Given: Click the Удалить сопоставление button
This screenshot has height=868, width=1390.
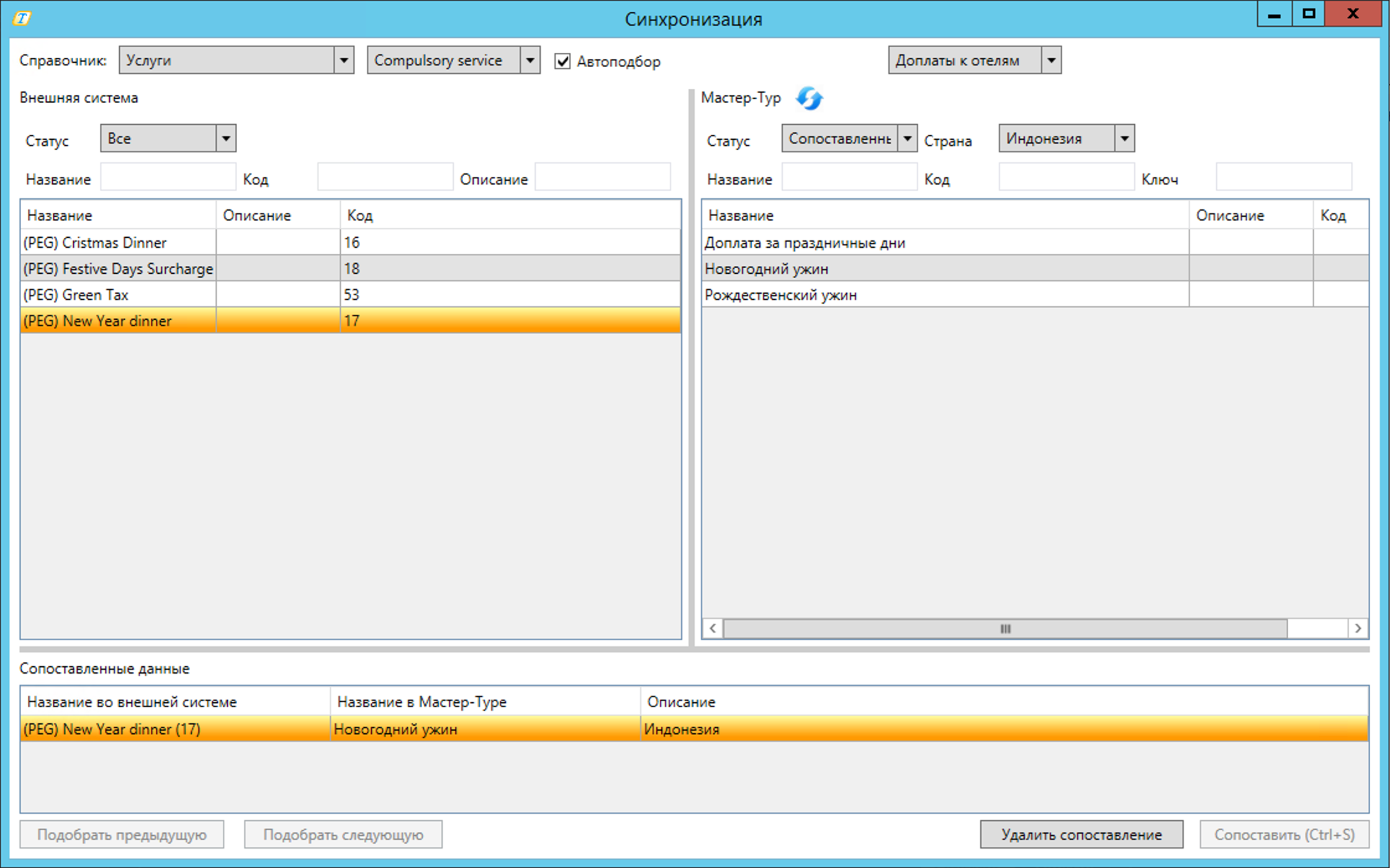Looking at the screenshot, I should coord(1081,834).
